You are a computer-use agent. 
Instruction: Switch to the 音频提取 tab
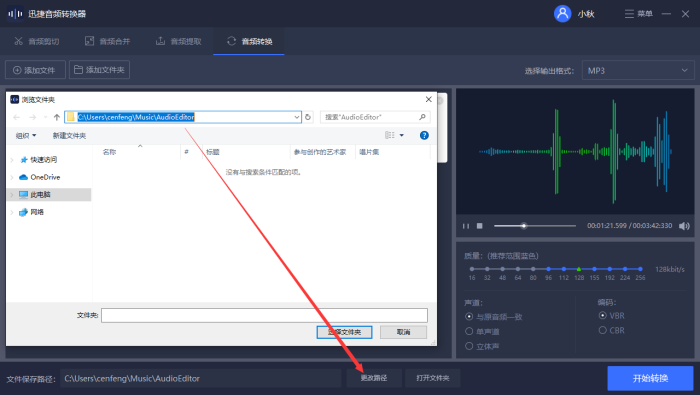[179, 41]
